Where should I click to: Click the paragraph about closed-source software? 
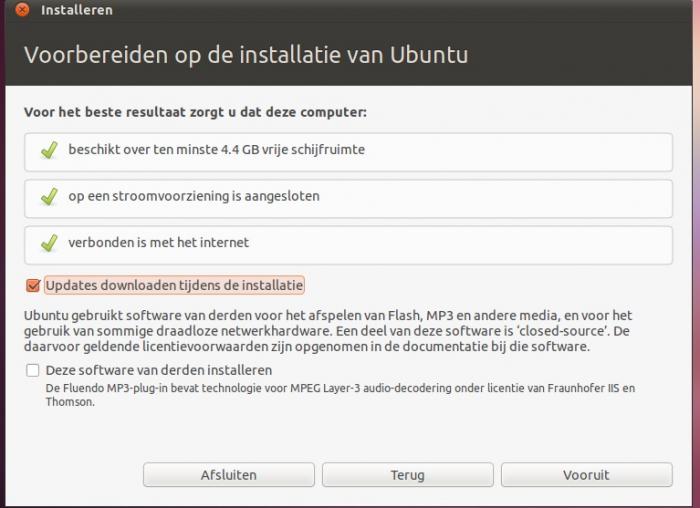(326, 331)
